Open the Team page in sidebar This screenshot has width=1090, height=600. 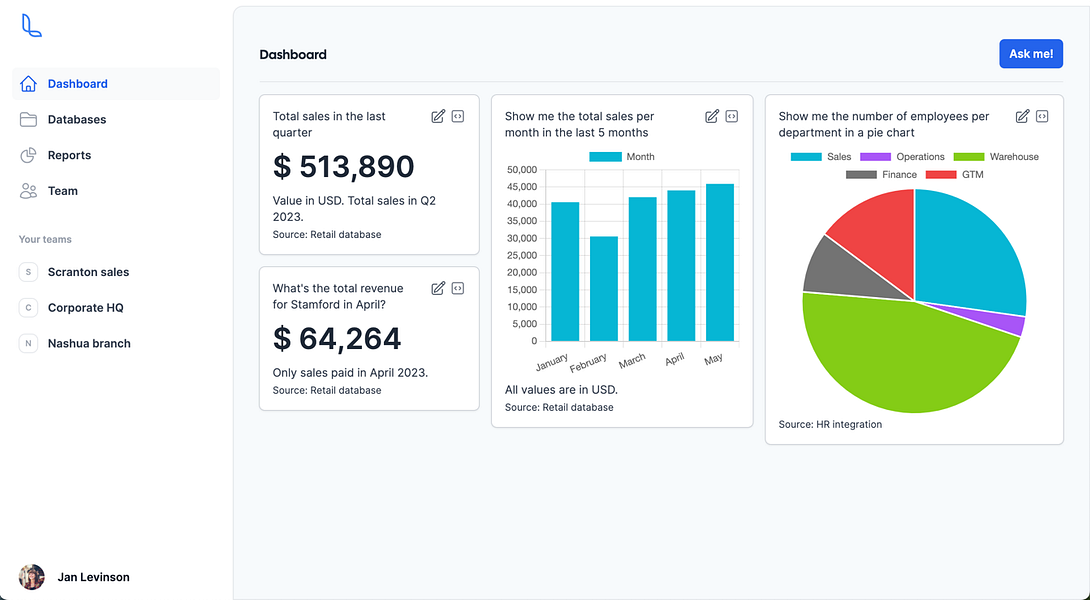click(x=115, y=190)
